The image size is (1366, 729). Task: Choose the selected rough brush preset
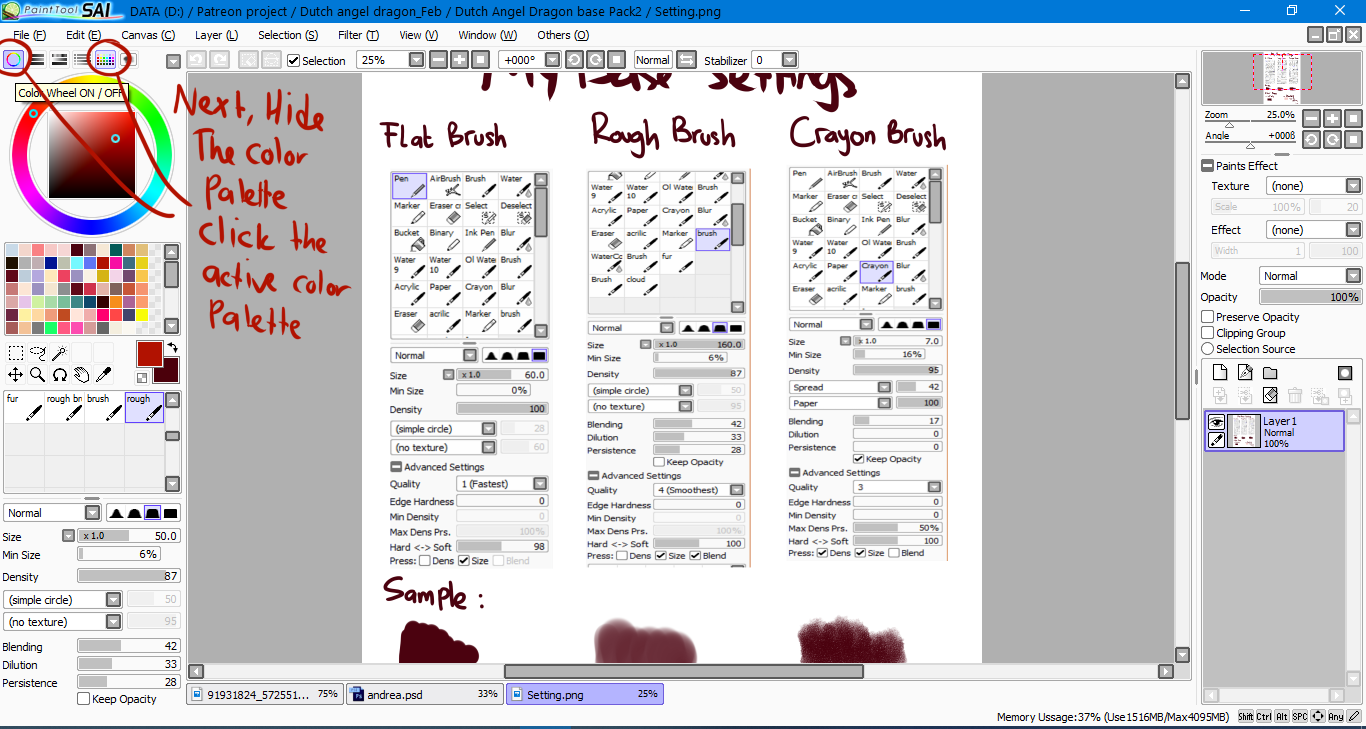tap(144, 407)
